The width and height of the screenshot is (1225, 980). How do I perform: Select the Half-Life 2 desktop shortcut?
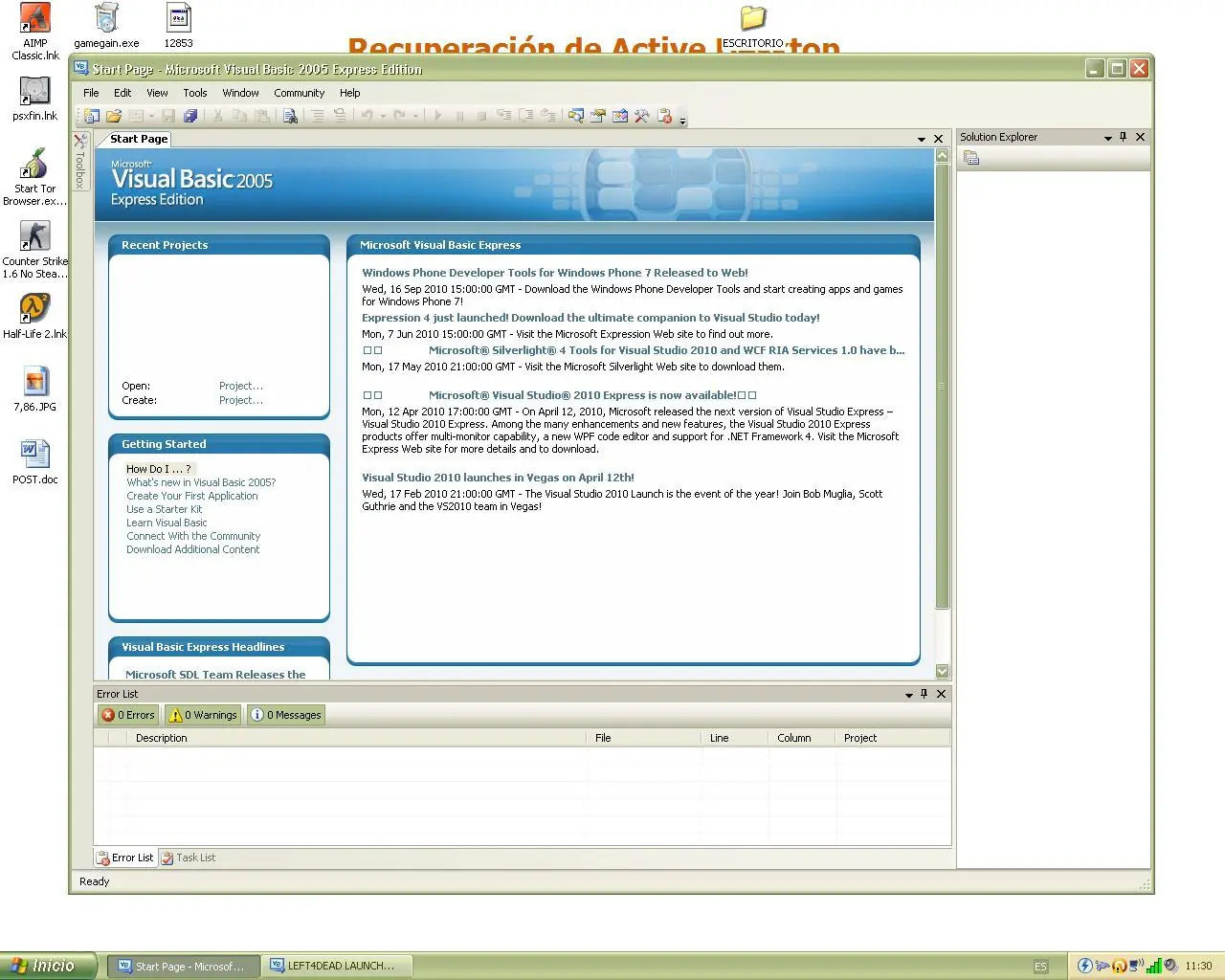(x=35, y=317)
